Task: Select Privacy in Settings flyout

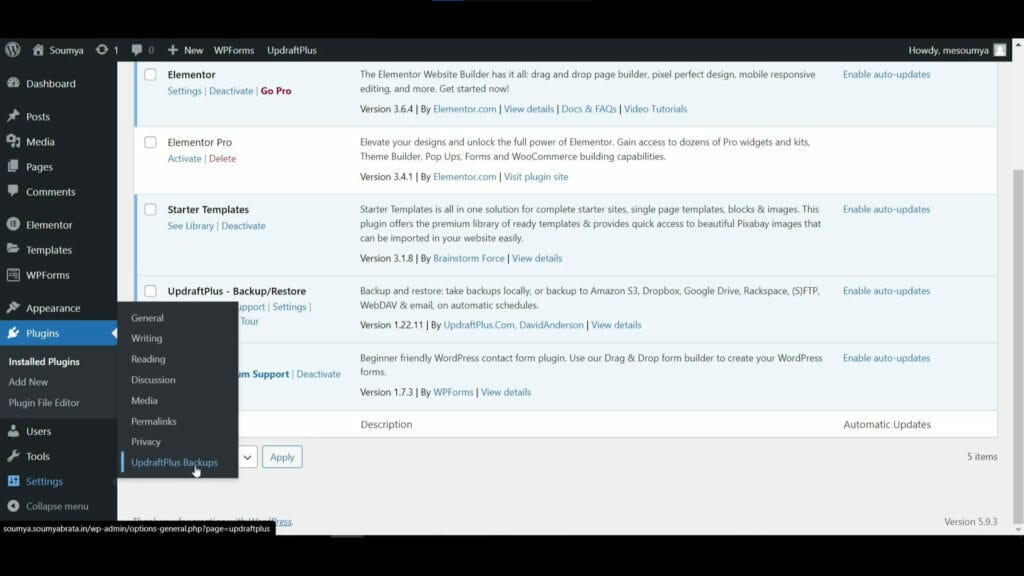Action: click(x=146, y=442)
